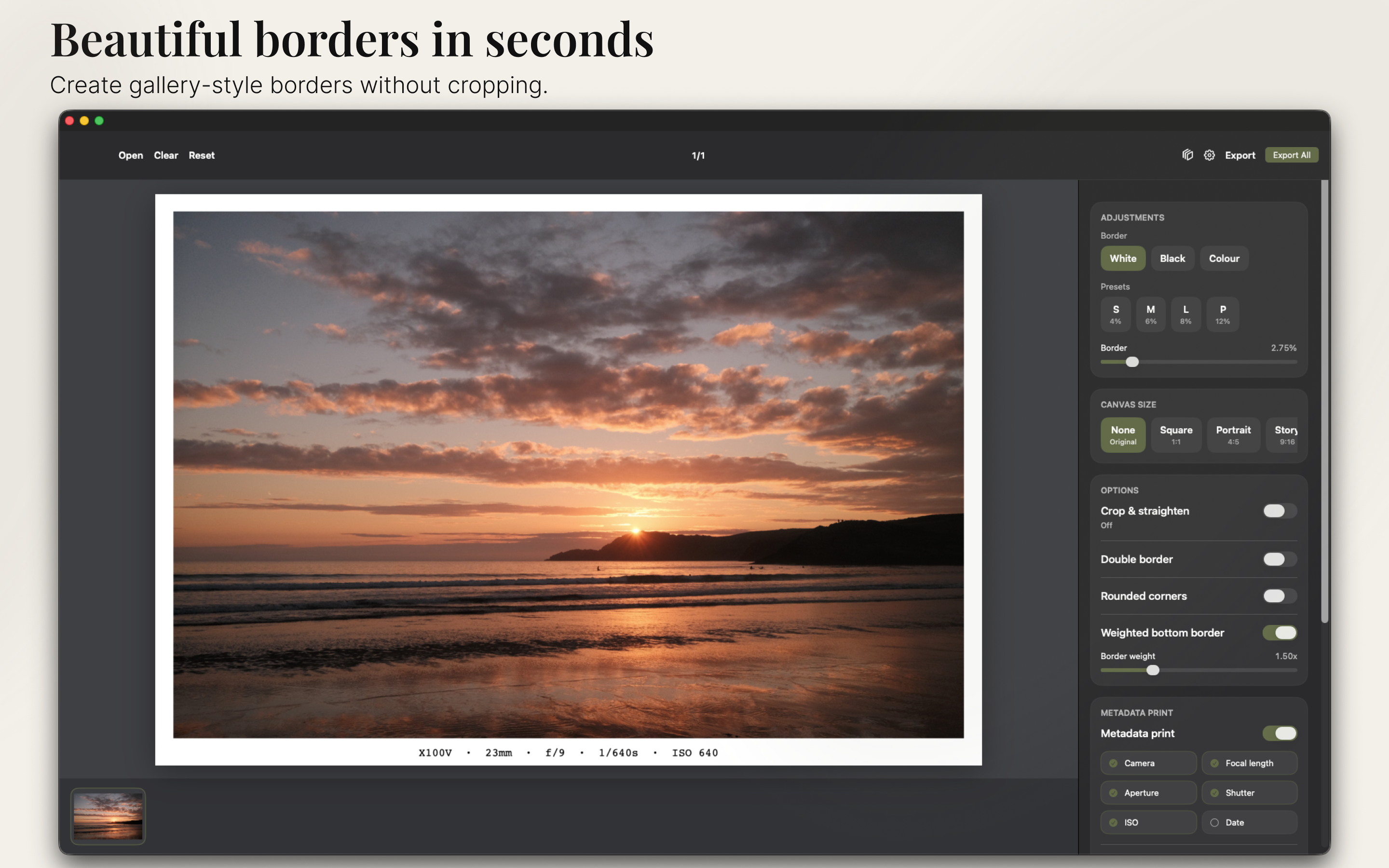Enable Date metadata field
Image resolution: width=1389 pixels, height=868 pixels.
[1250, 823]
